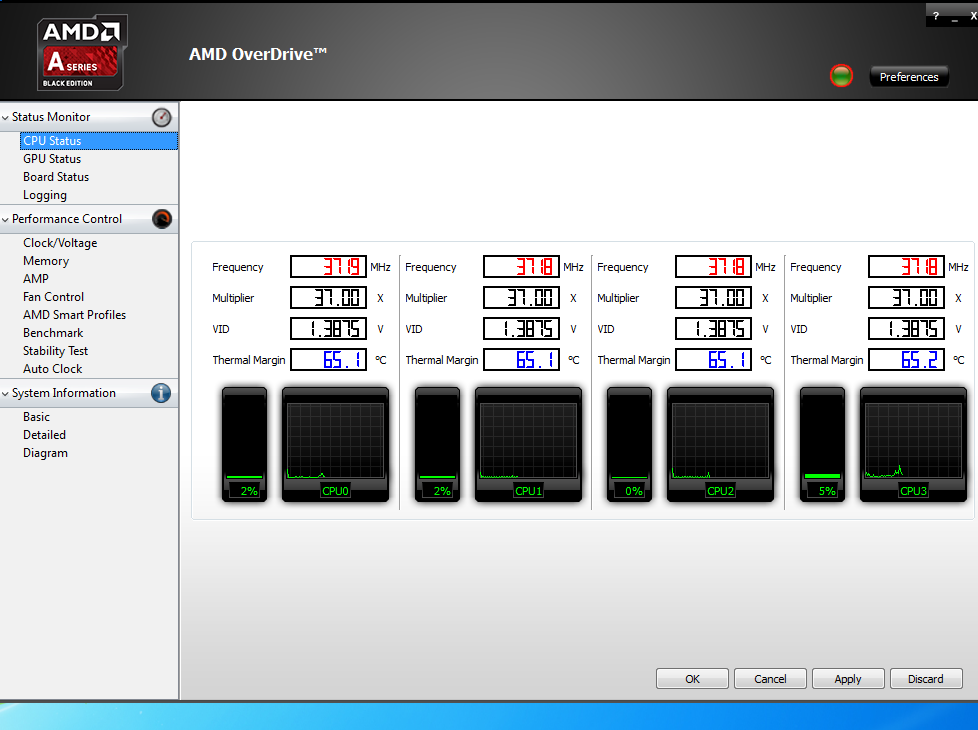Click the CPU2 usage history graph
The image size is (978, 730).
pos(720,444)
